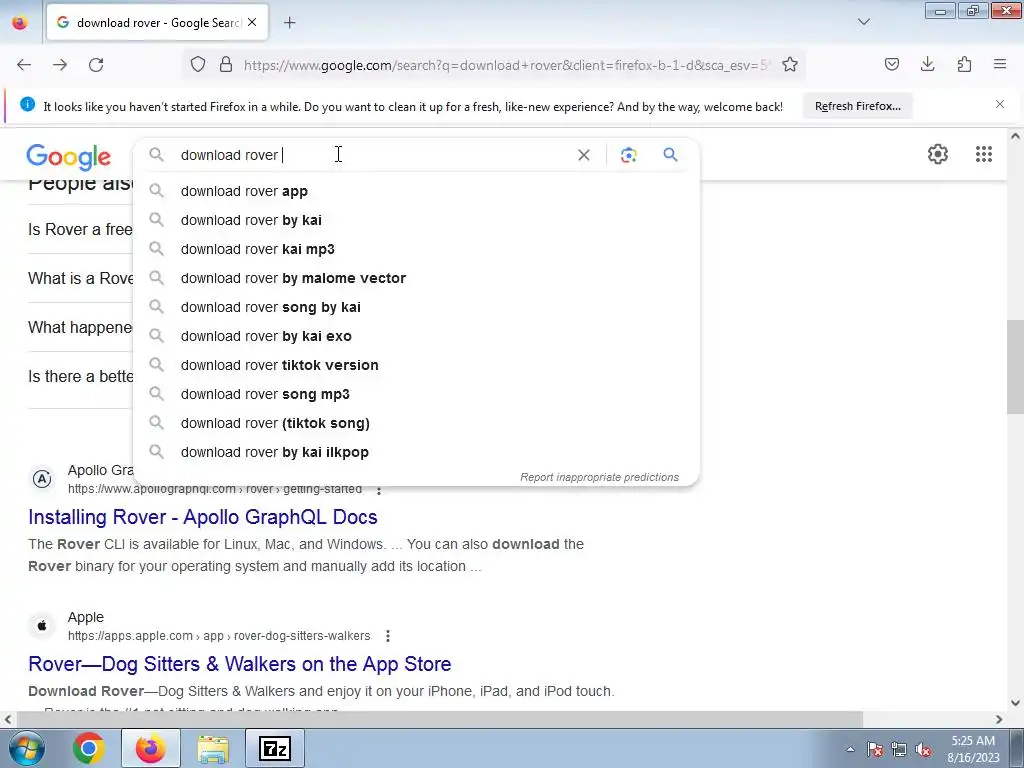Go forward with the browser forward arrow

pos(60,65)
